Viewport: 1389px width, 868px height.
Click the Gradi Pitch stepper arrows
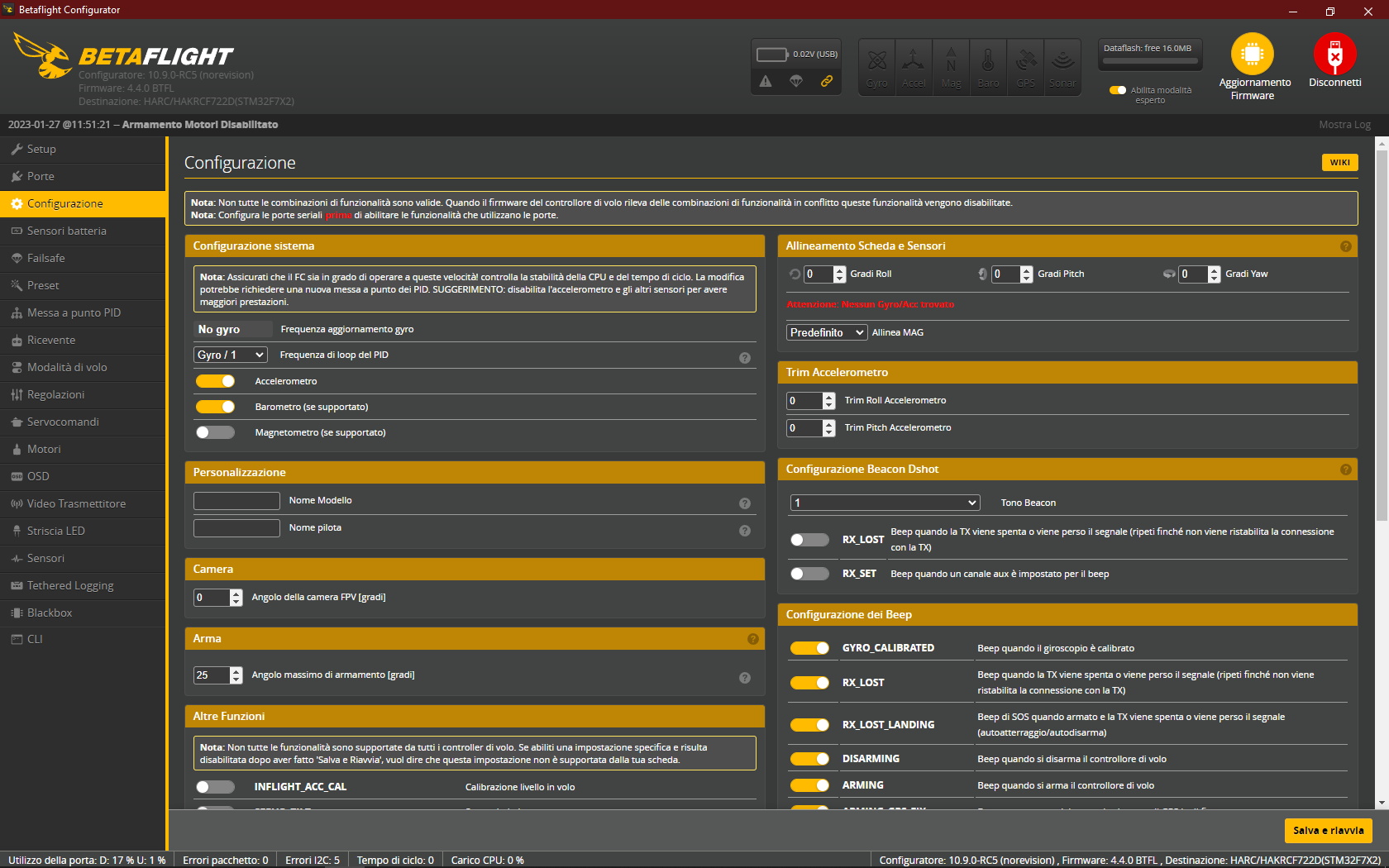pyautogui.click(x=1027, y=274)
